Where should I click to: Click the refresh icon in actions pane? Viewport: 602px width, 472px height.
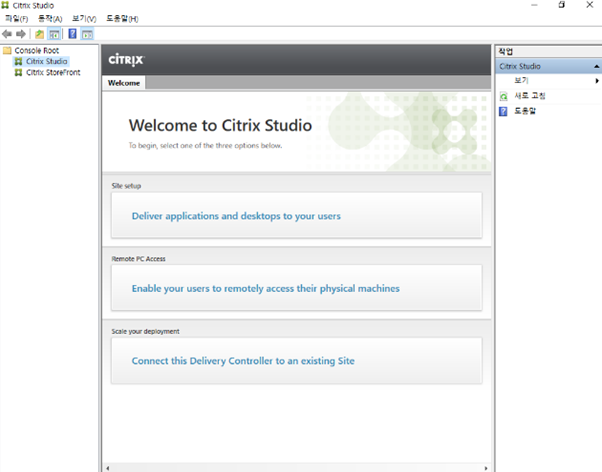[503, 96]
